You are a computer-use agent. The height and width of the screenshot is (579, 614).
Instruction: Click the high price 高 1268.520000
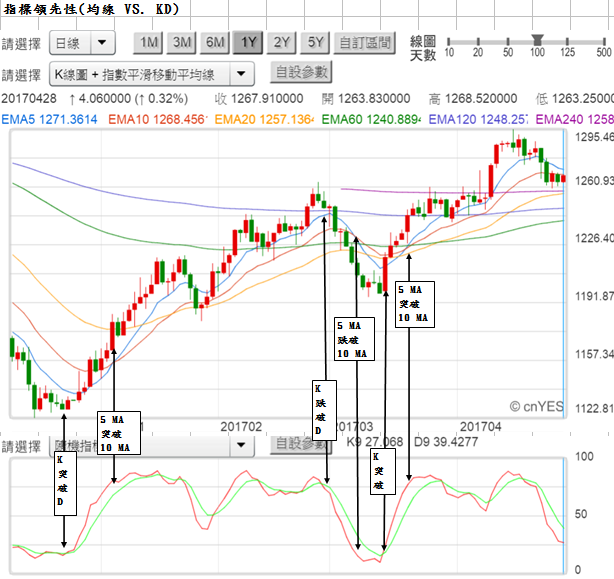click(x=473, y=99)
